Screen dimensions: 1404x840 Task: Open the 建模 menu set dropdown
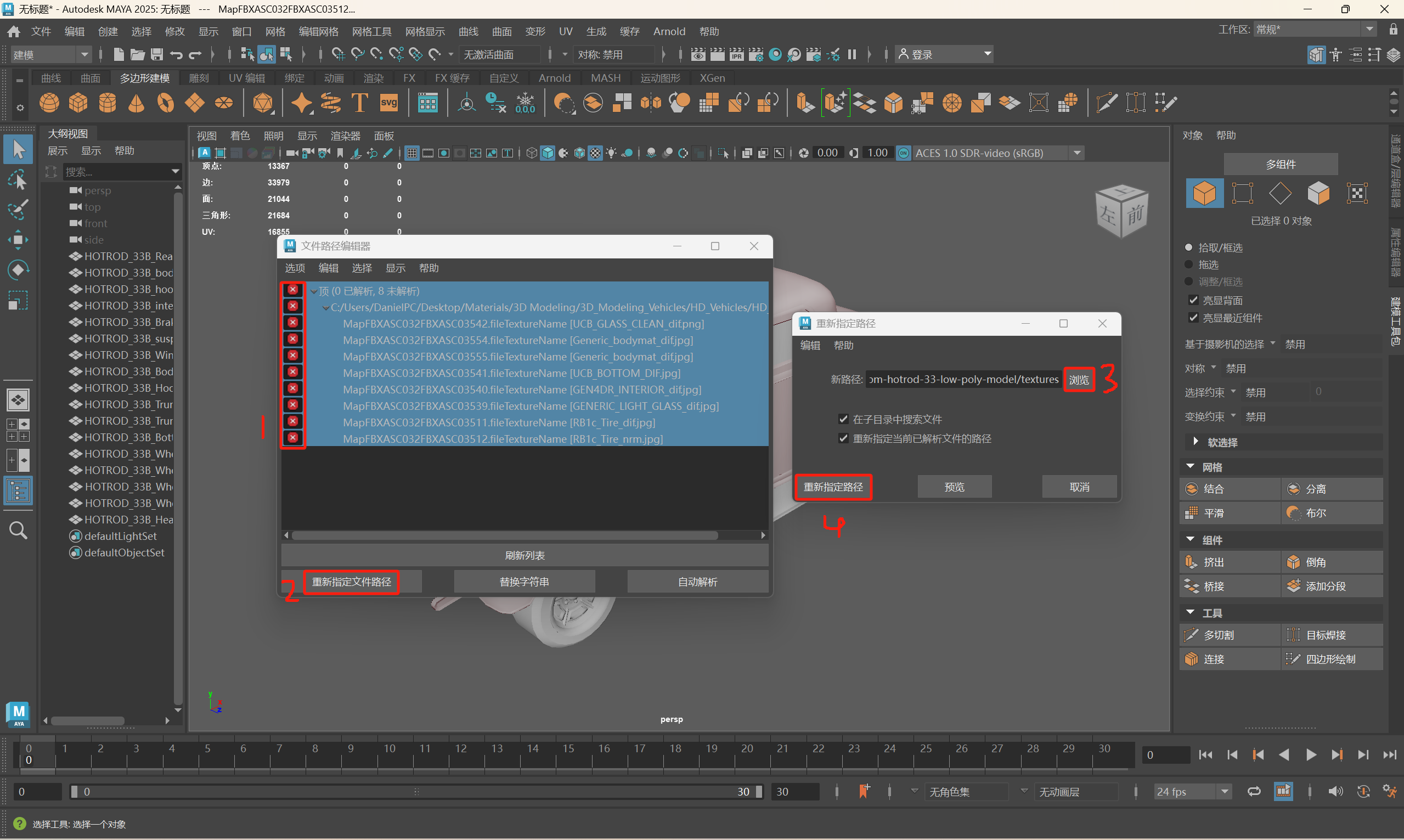[51, 55]
